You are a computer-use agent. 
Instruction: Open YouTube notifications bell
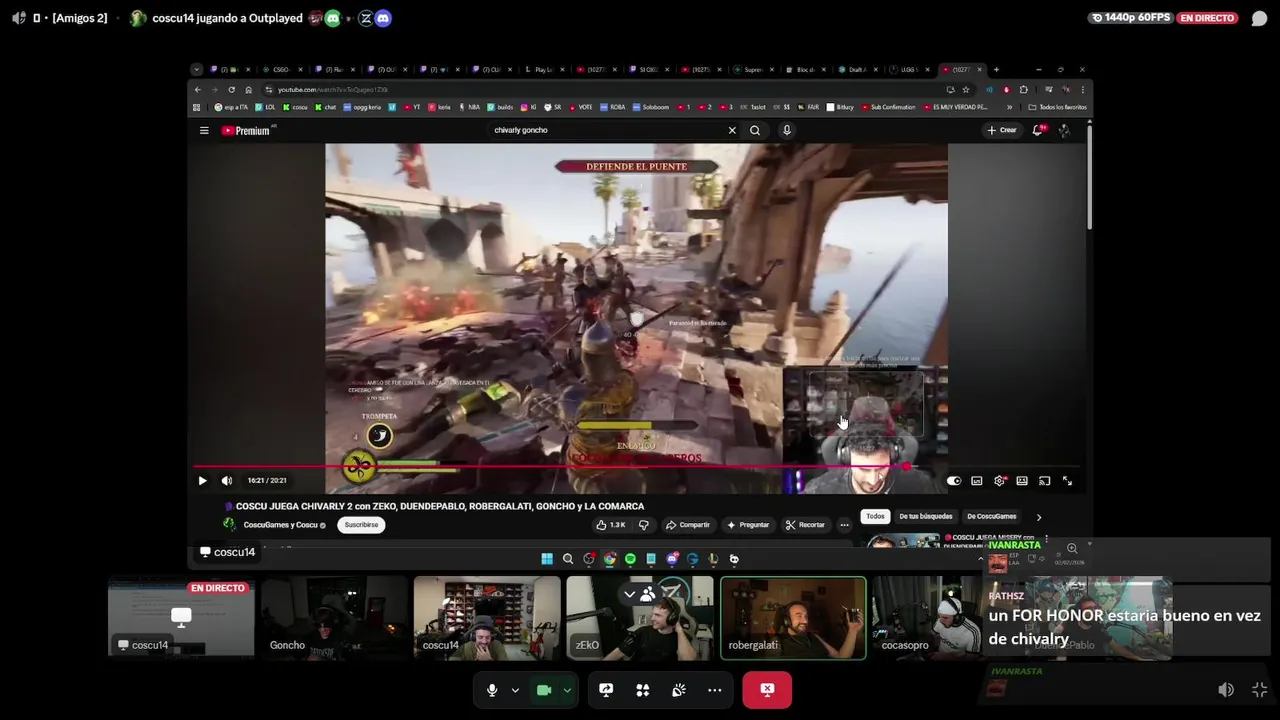tap(1037, 130)
